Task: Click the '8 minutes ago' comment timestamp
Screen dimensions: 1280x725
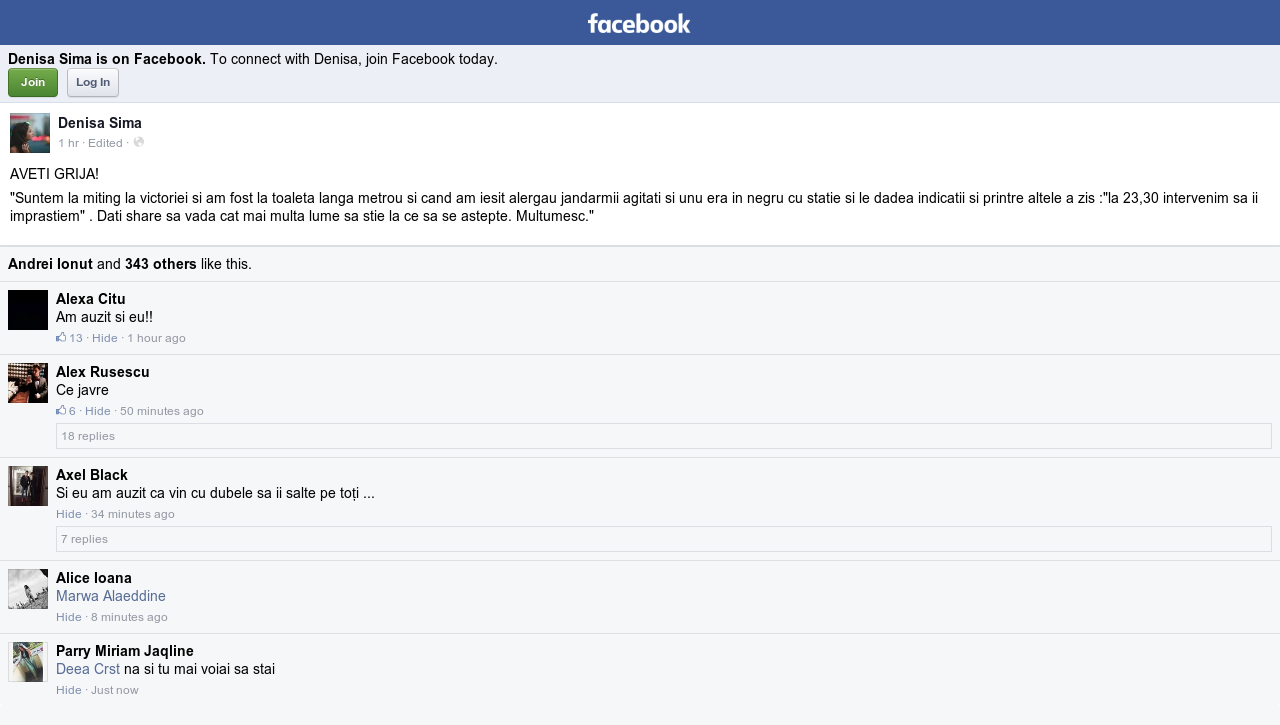Action: click(x=129, y=617)
